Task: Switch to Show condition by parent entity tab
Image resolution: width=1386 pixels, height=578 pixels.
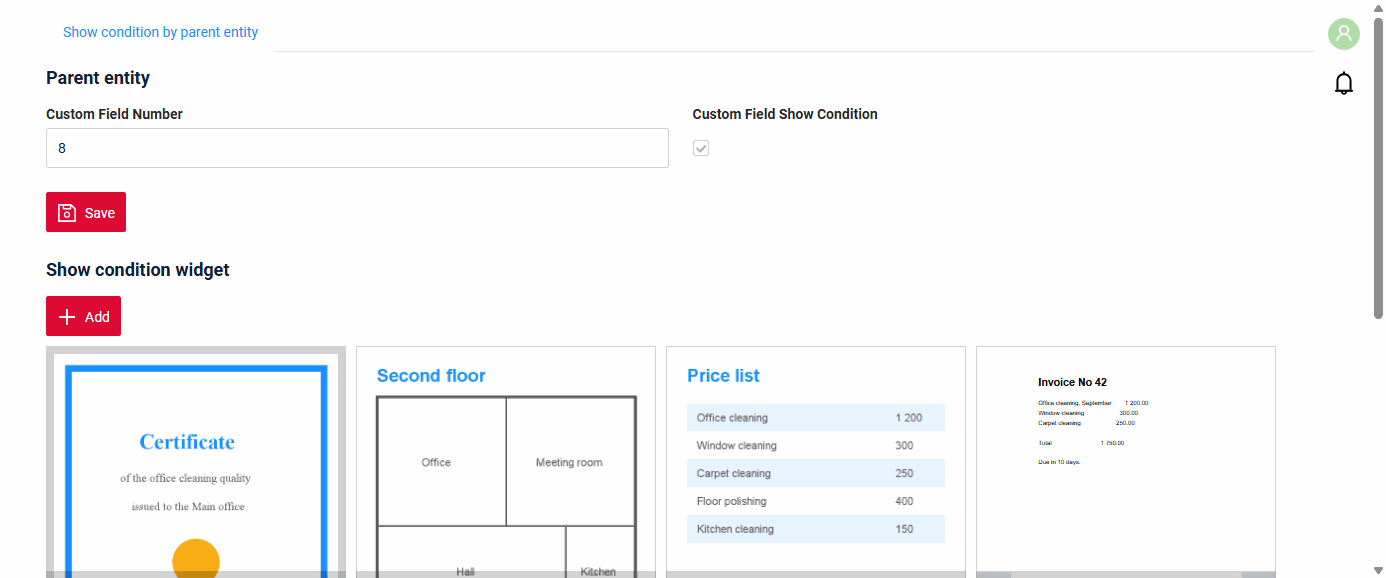Action: click(160, 32)
